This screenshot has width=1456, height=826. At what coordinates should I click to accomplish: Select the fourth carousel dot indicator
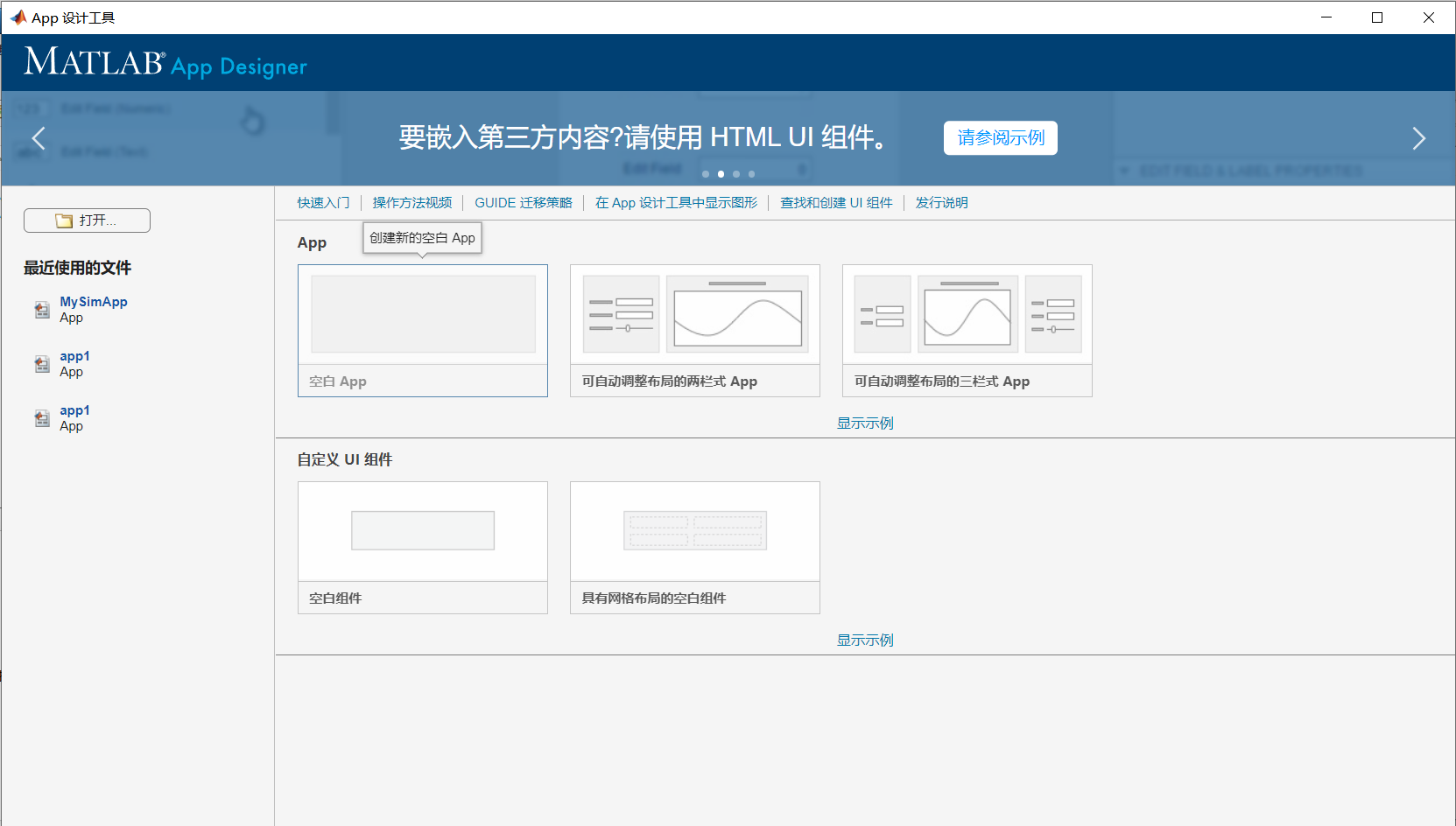[x=750, y=173]
